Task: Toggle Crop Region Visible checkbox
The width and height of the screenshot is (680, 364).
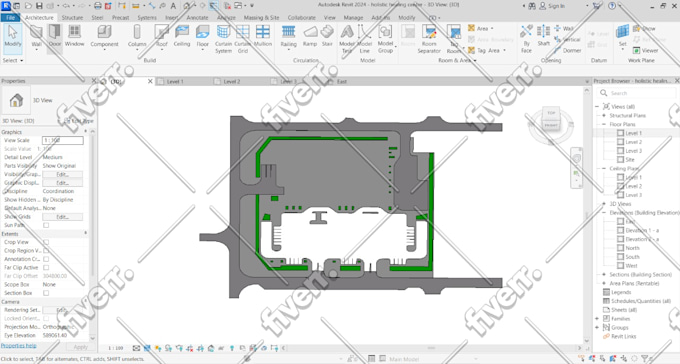Action: point(46,251)
